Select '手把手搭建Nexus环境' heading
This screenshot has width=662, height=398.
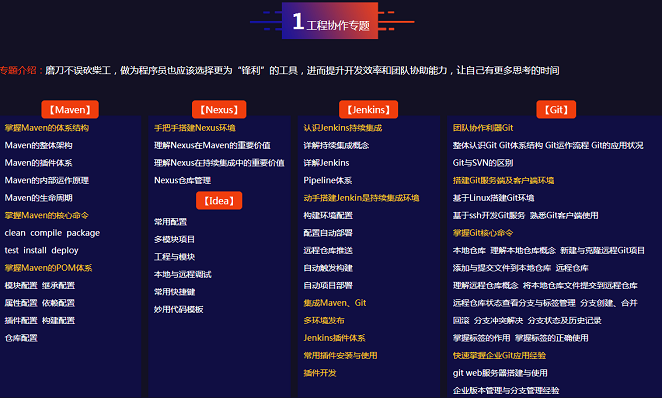[x=195, y=128]
